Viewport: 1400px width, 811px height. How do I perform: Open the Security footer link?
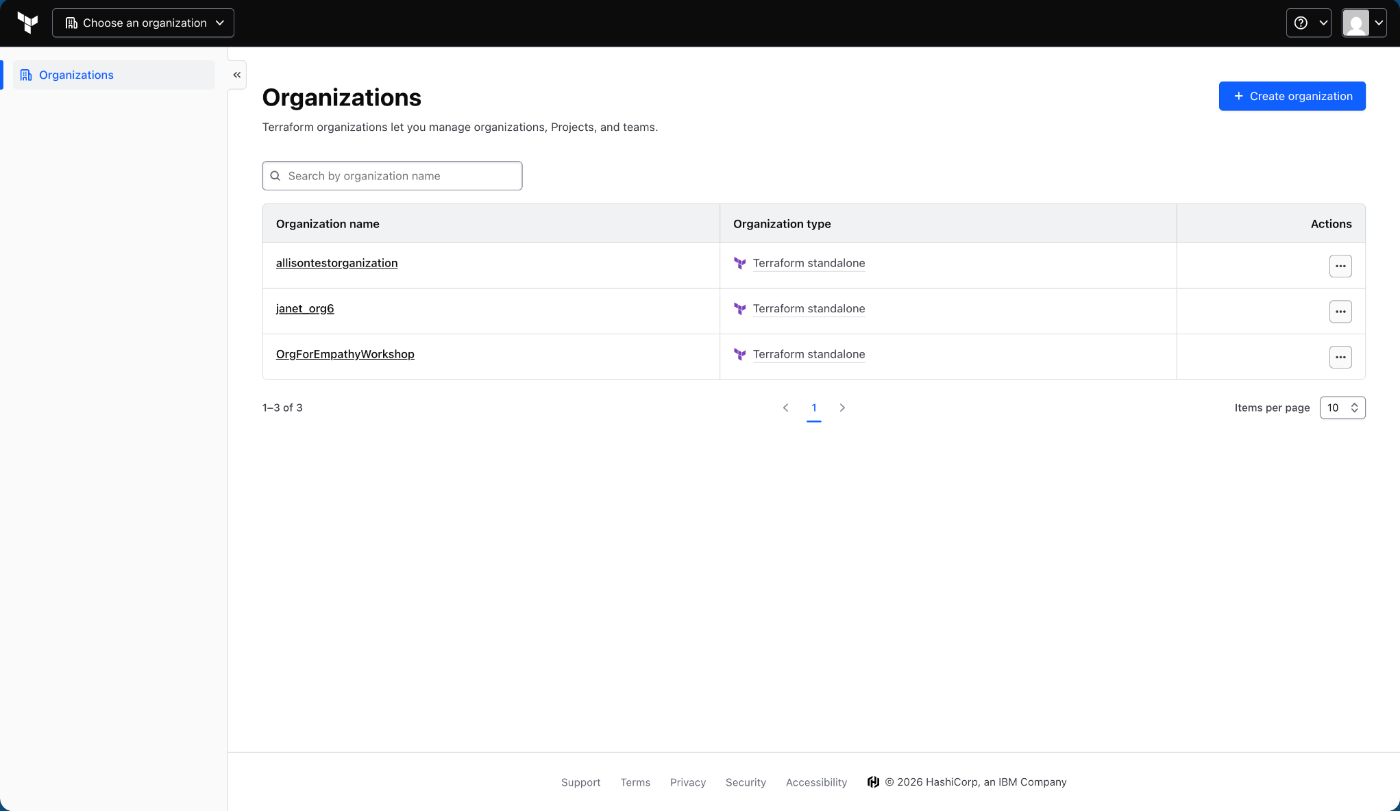pyautogui.click(x=746, y=782)
